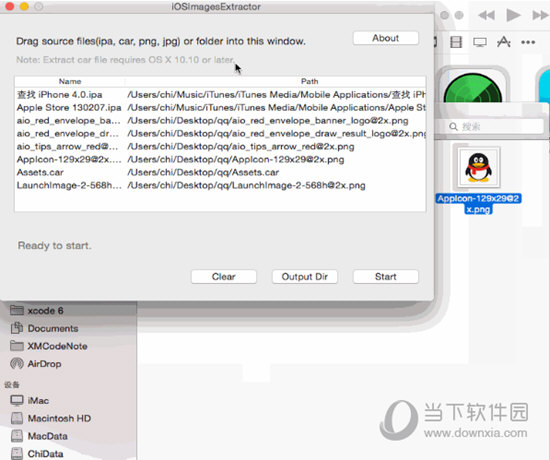Image resolution: width=550 pixels, height=460 pixels.
Task: Click the aio_tips_arrow_red@2x.png path cell
Action: tap(241, 147)
